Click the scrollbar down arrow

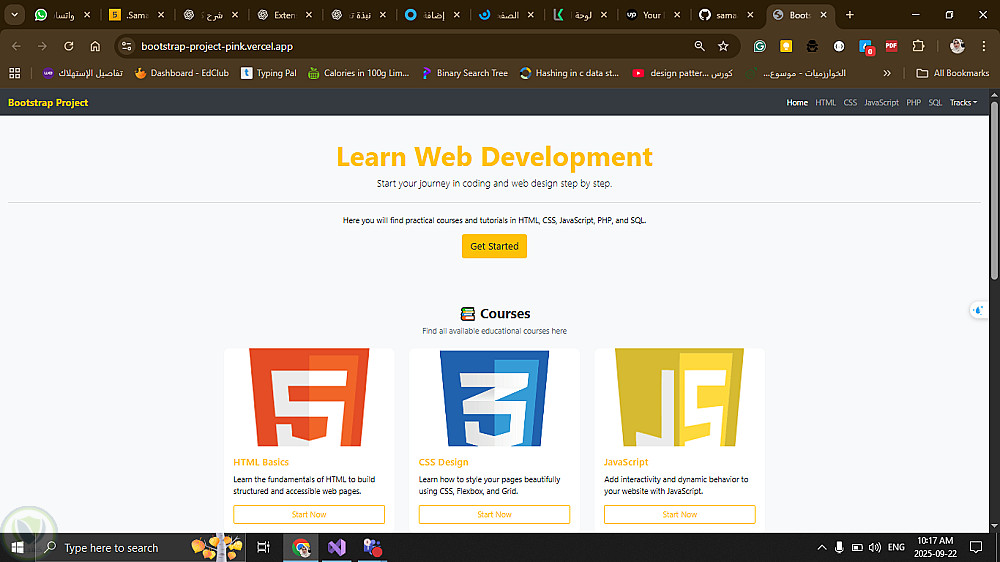click(994, 526)
